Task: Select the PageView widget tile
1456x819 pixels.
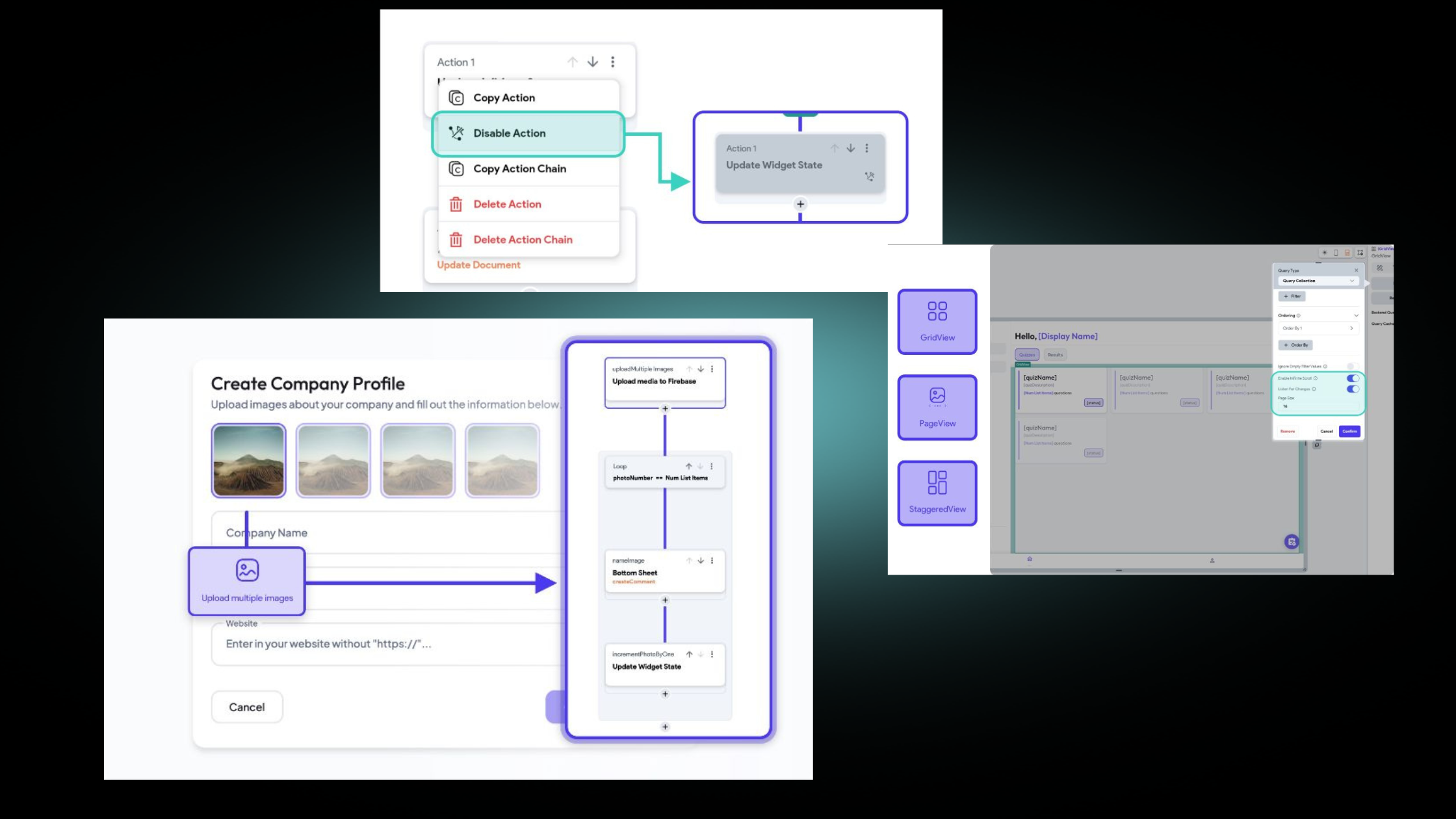Action: (937, 408)
